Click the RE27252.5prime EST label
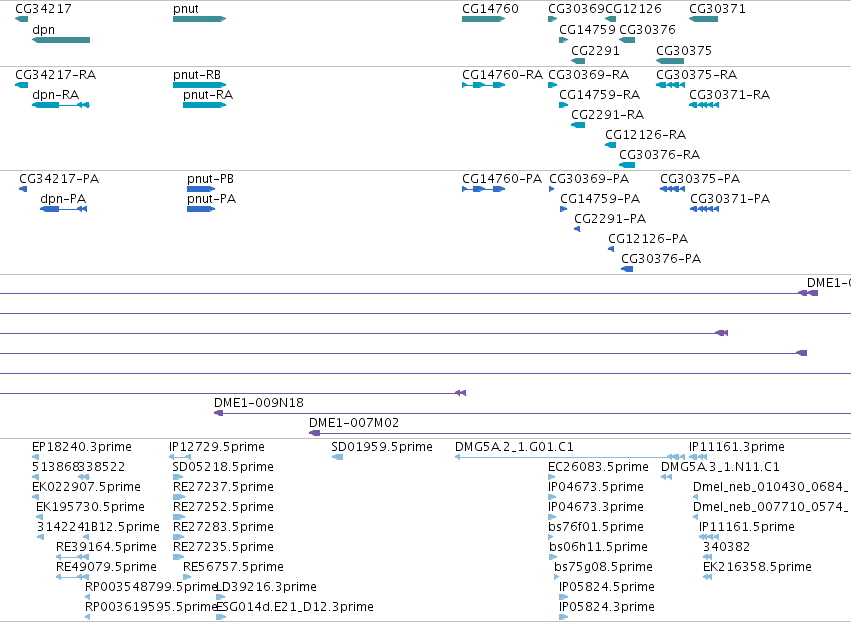Screen dimensions: 851x622 [224, 507]
